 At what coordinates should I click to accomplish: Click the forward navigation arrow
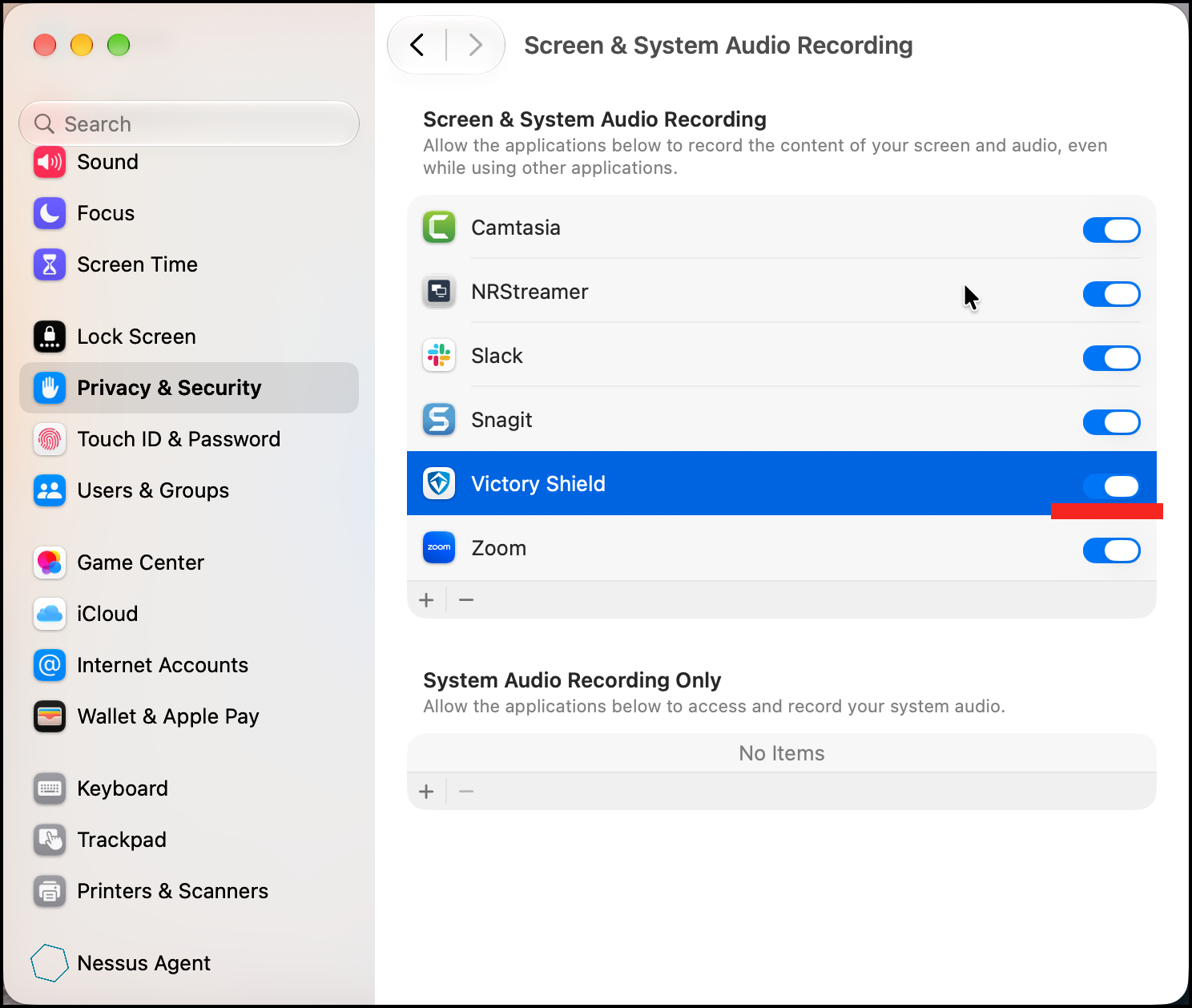pyautogui.click(x=475, y=45)
